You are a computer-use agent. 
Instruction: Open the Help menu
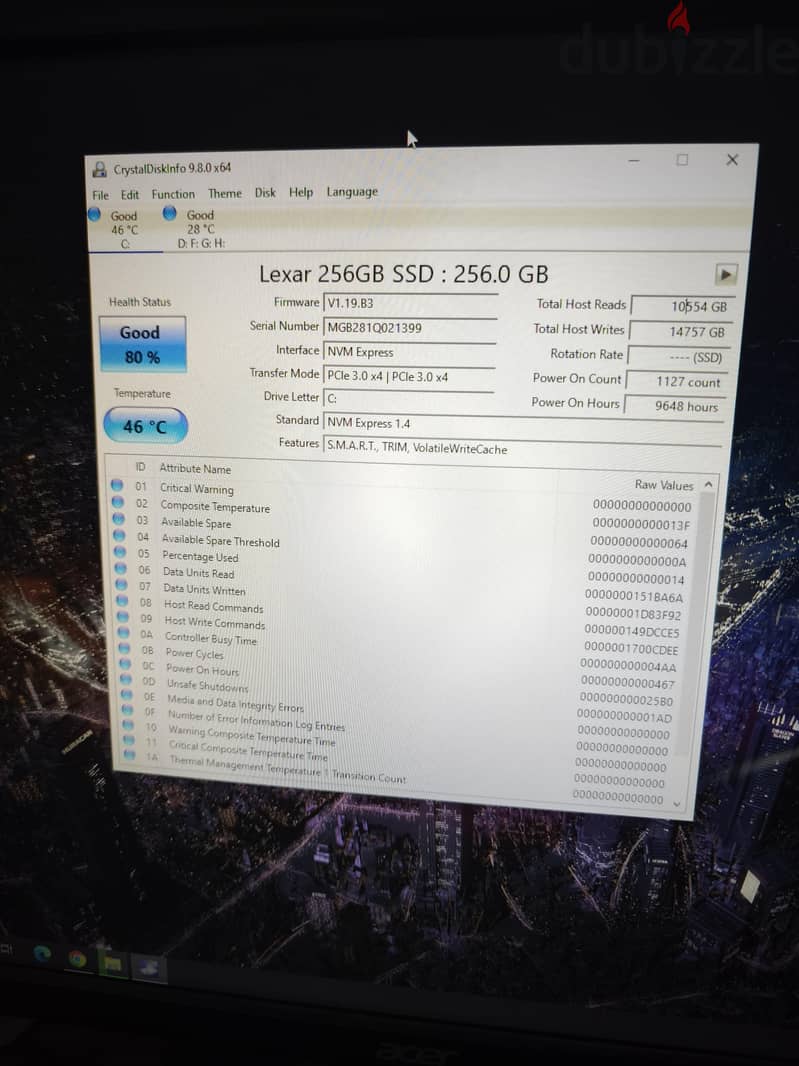tap(301, 192)
